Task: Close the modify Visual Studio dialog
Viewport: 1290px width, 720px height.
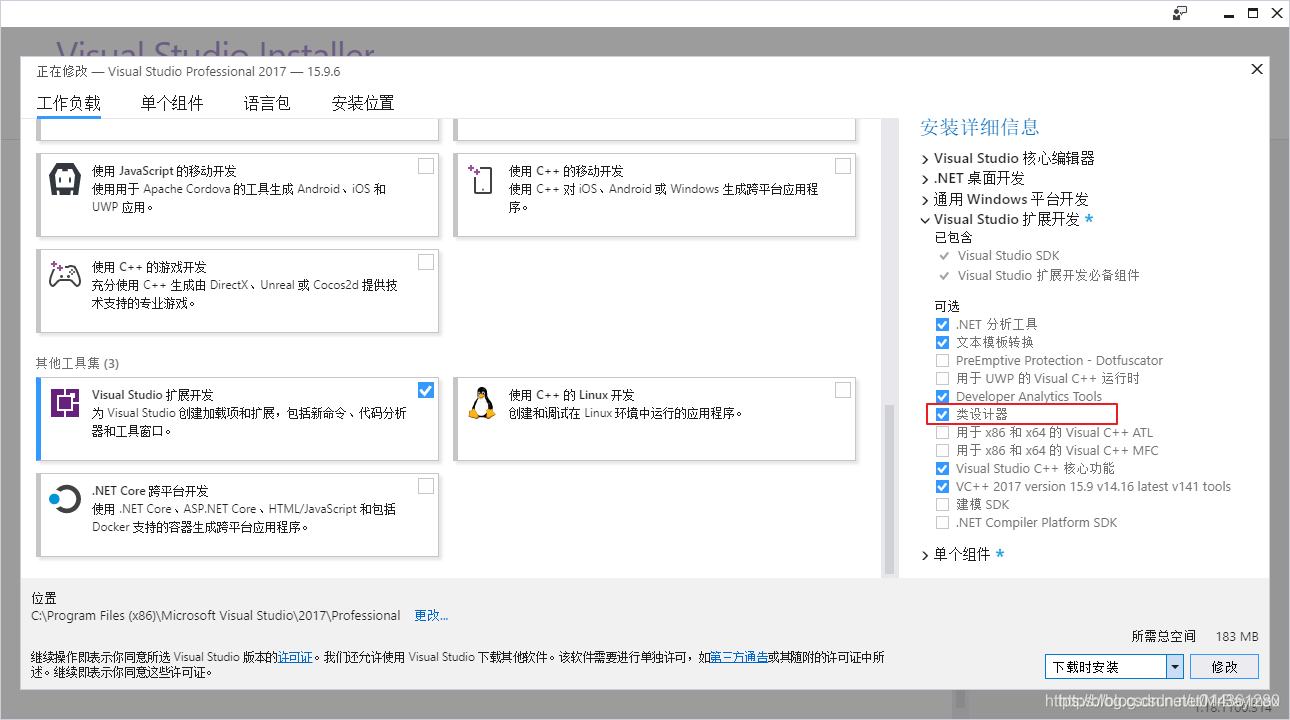Action: 1257,69
